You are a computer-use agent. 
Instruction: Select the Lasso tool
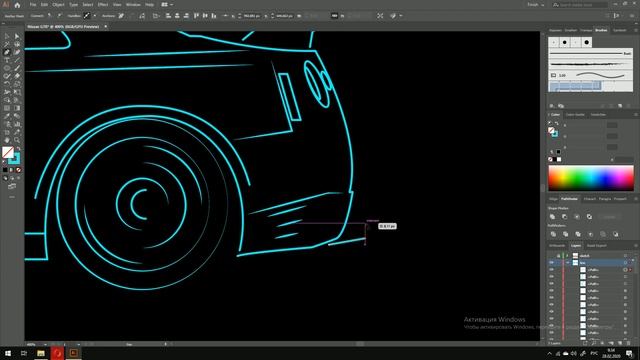coord(17,44)
